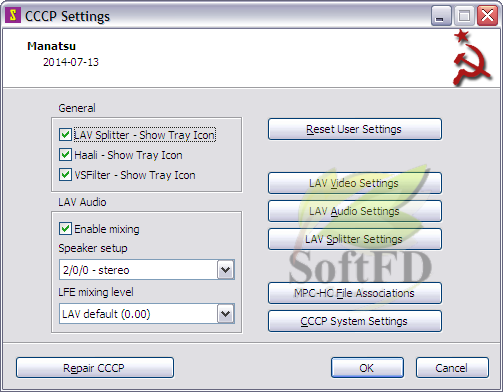Click the Manatsu version name text
Viewport: 503px width, 392px height.
51,46
